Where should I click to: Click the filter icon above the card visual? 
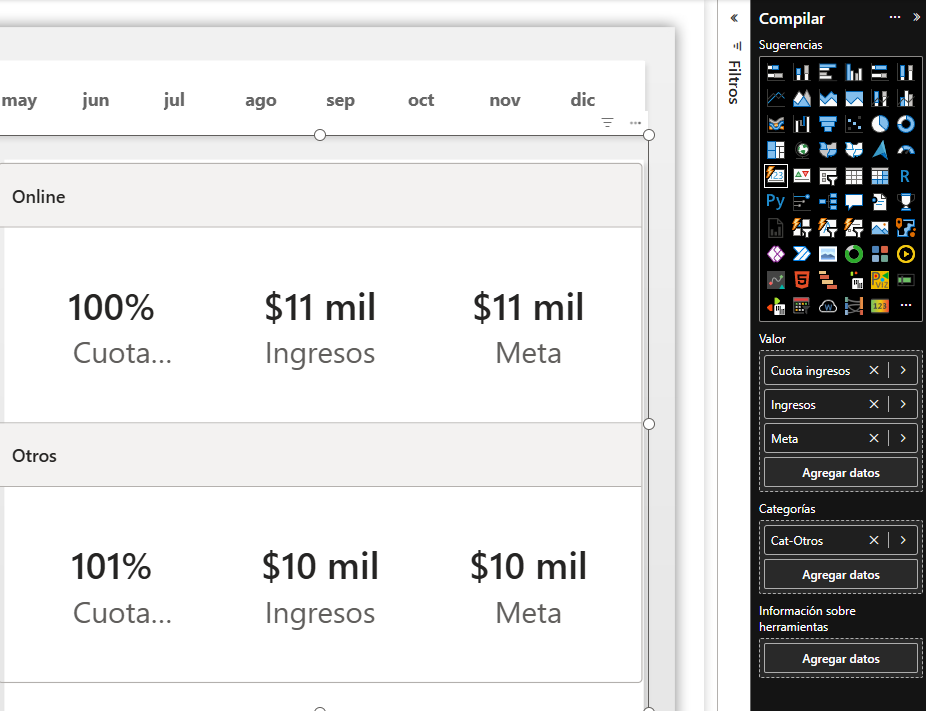click(607, 122)
